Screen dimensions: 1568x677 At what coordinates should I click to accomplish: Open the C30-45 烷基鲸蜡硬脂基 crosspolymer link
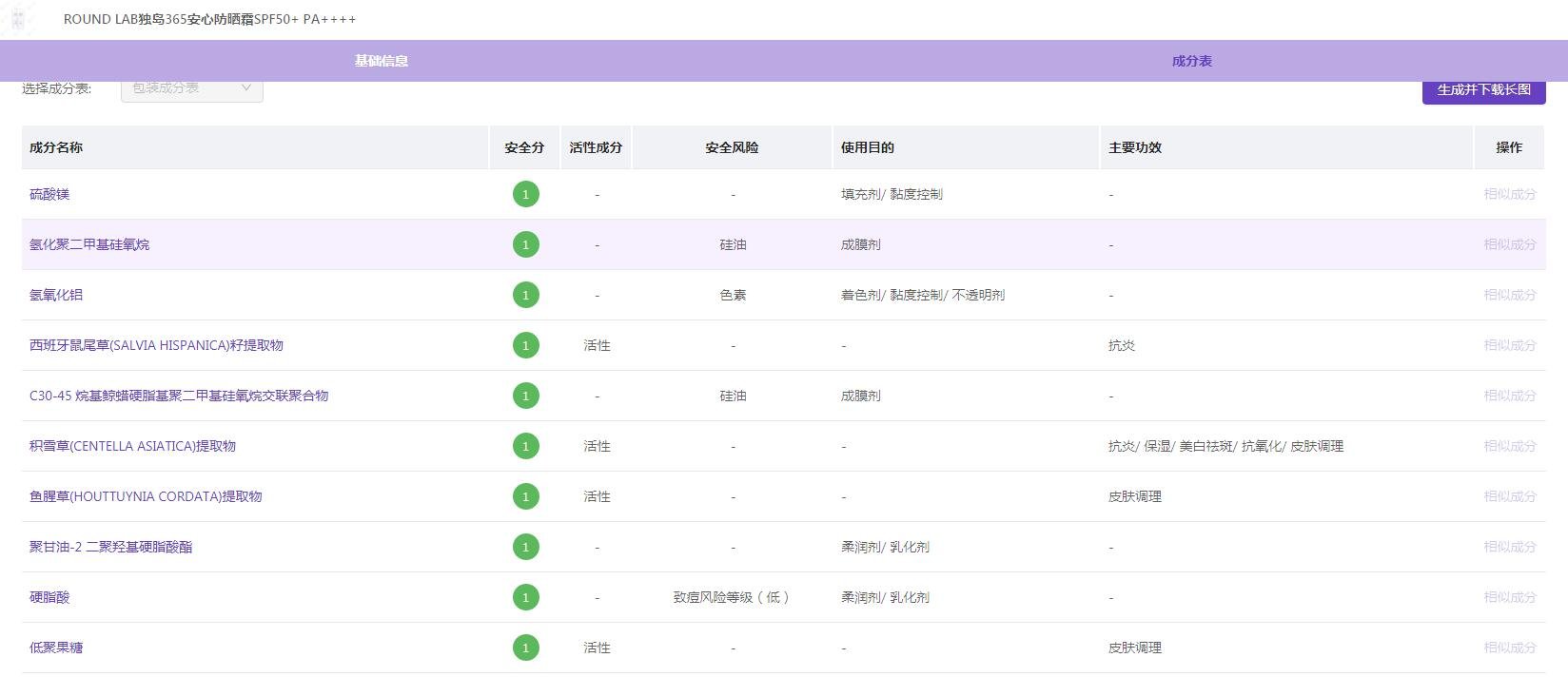[179, 396]
